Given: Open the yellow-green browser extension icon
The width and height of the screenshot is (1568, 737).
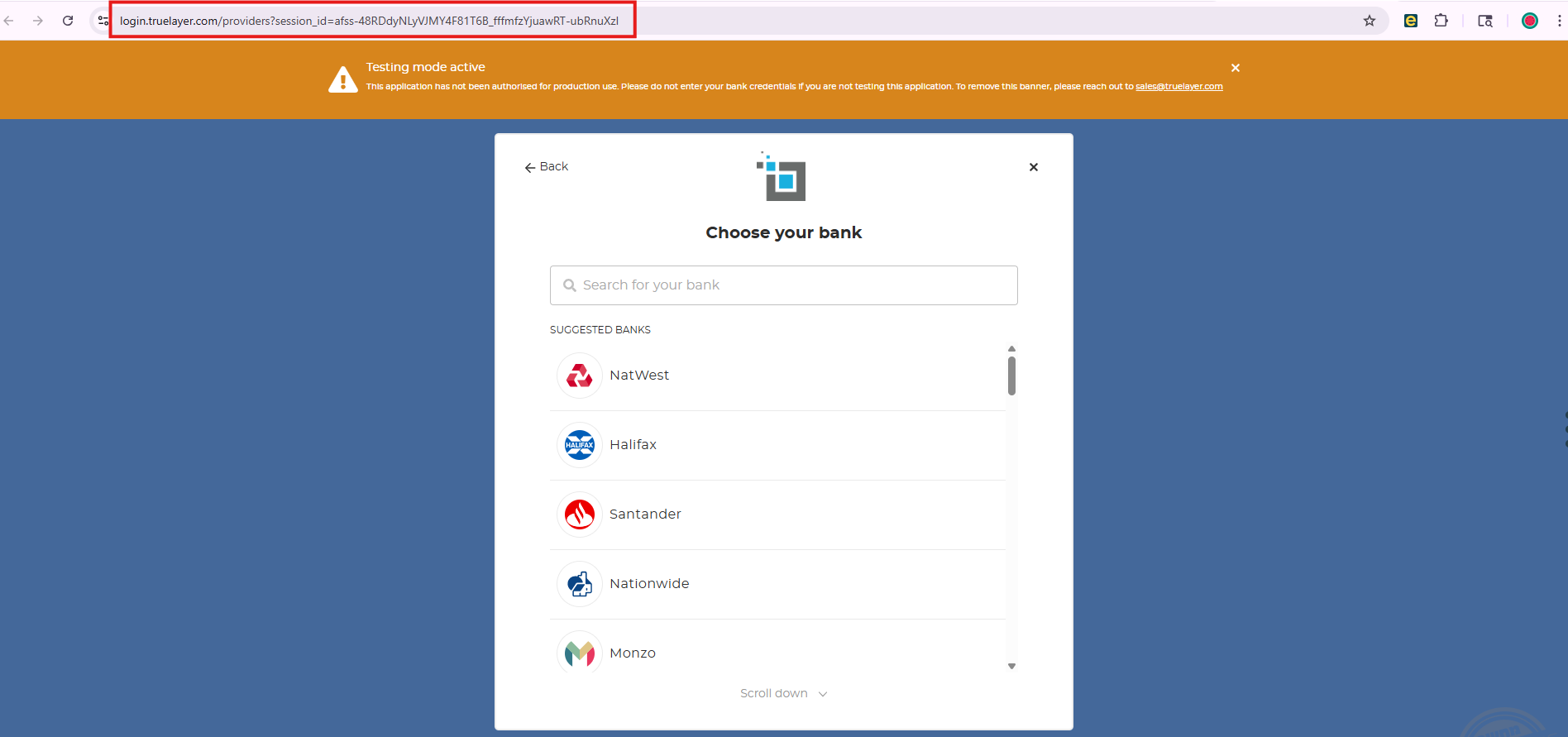Looking at the screenshot, I should tap(1411, 21).
